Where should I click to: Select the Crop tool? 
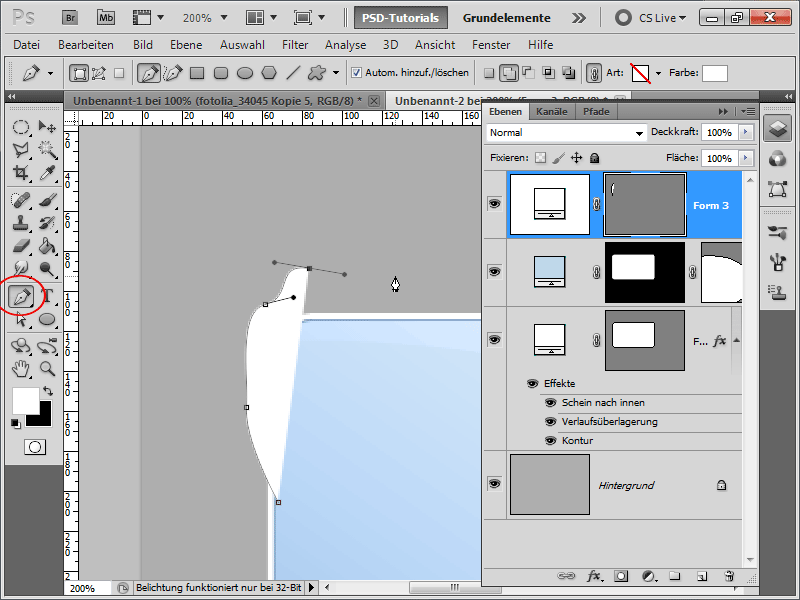(x=20, y=173)
